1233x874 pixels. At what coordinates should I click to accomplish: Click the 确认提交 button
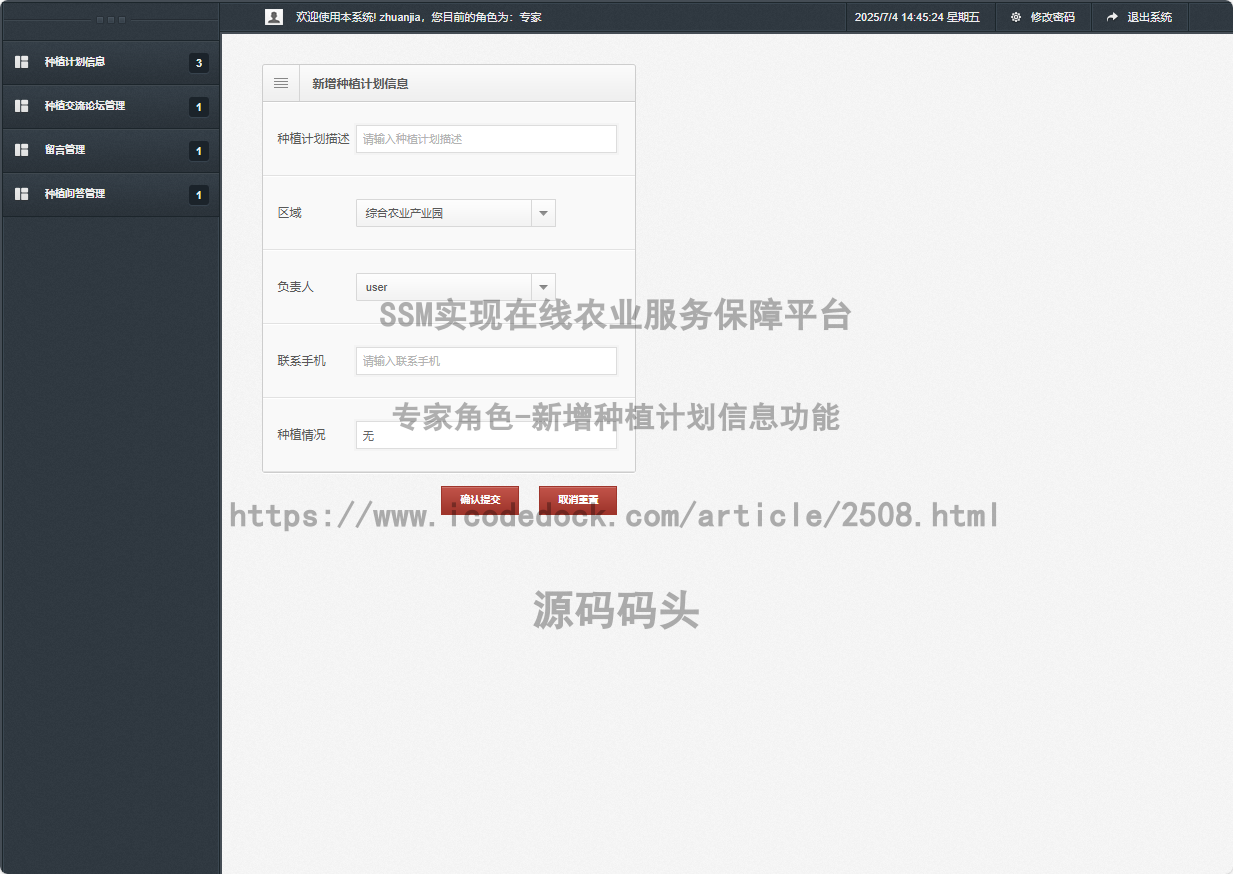click(480, 500)
